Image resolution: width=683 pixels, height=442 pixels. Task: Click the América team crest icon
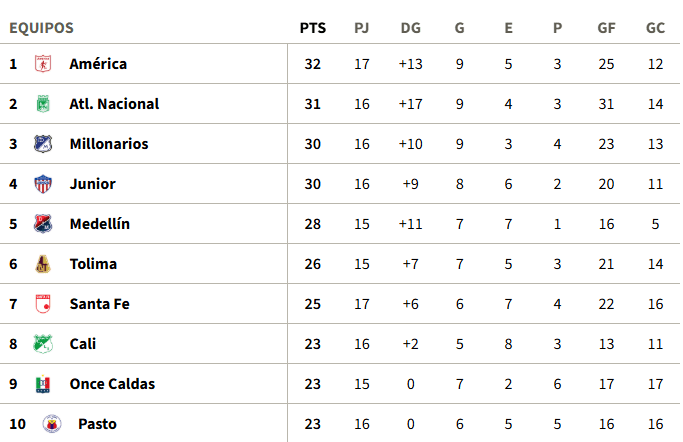coord(43,64)
